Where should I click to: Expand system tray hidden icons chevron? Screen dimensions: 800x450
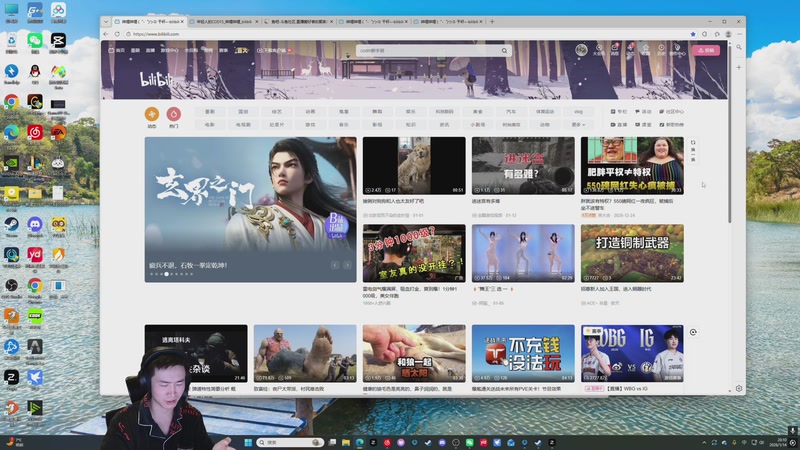704,442
